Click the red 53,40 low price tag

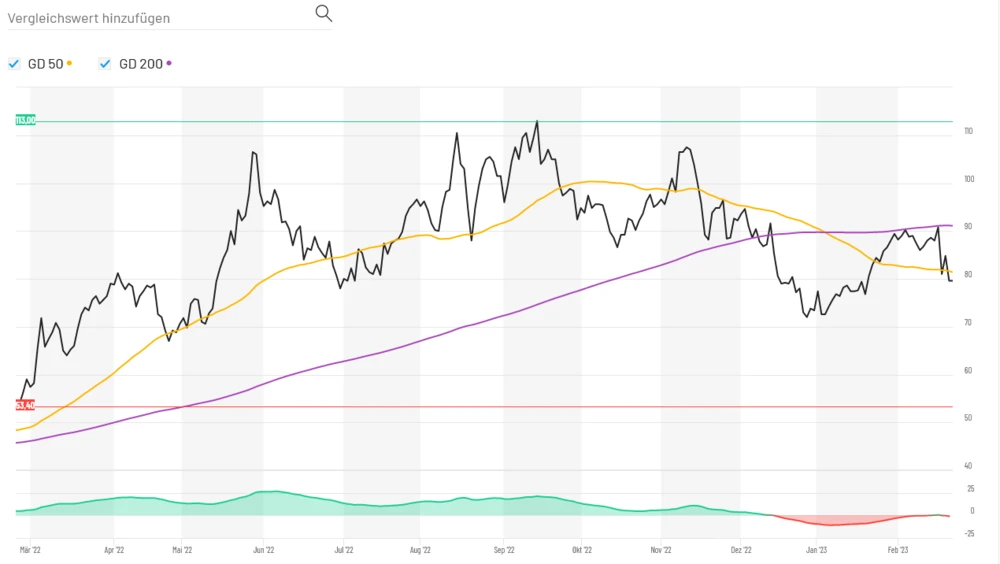(25, 405)
